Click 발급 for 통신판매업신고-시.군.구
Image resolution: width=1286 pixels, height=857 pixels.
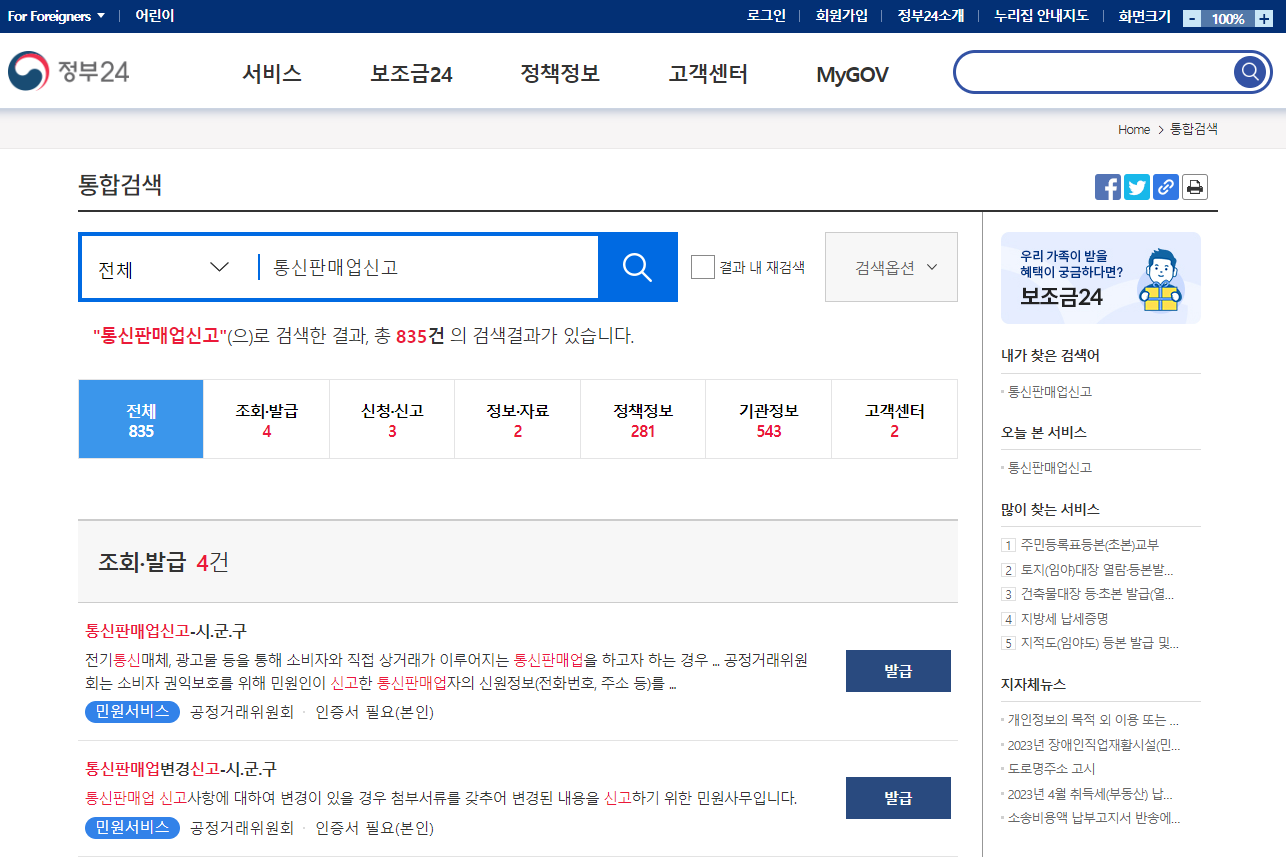(x=897, y=670)
